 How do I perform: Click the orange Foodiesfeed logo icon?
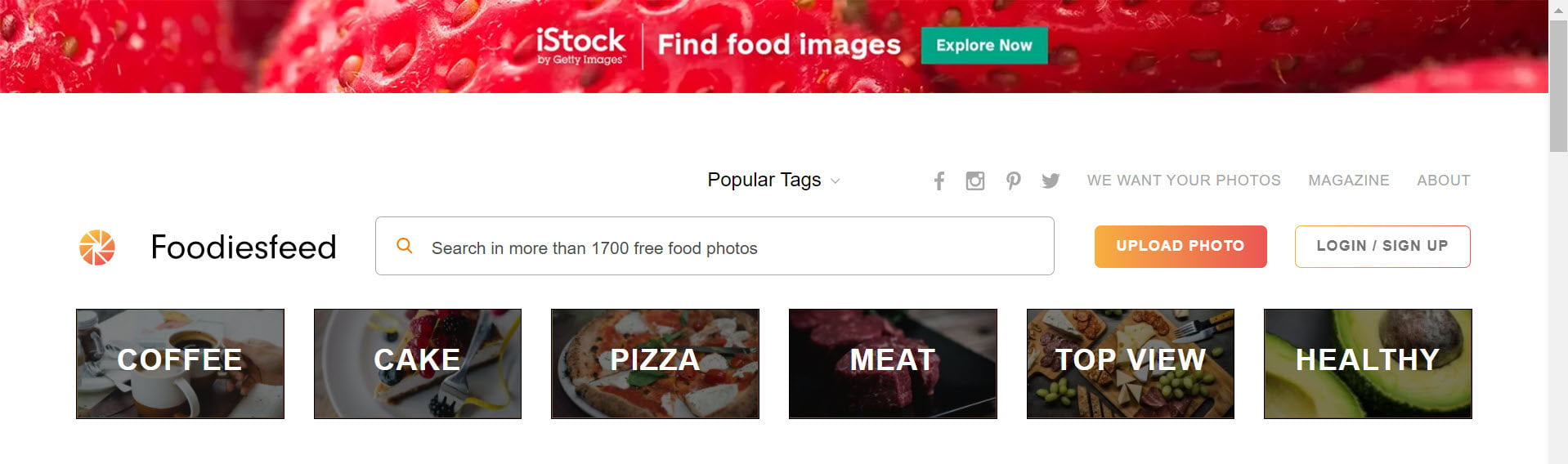[x=97, y=248]
